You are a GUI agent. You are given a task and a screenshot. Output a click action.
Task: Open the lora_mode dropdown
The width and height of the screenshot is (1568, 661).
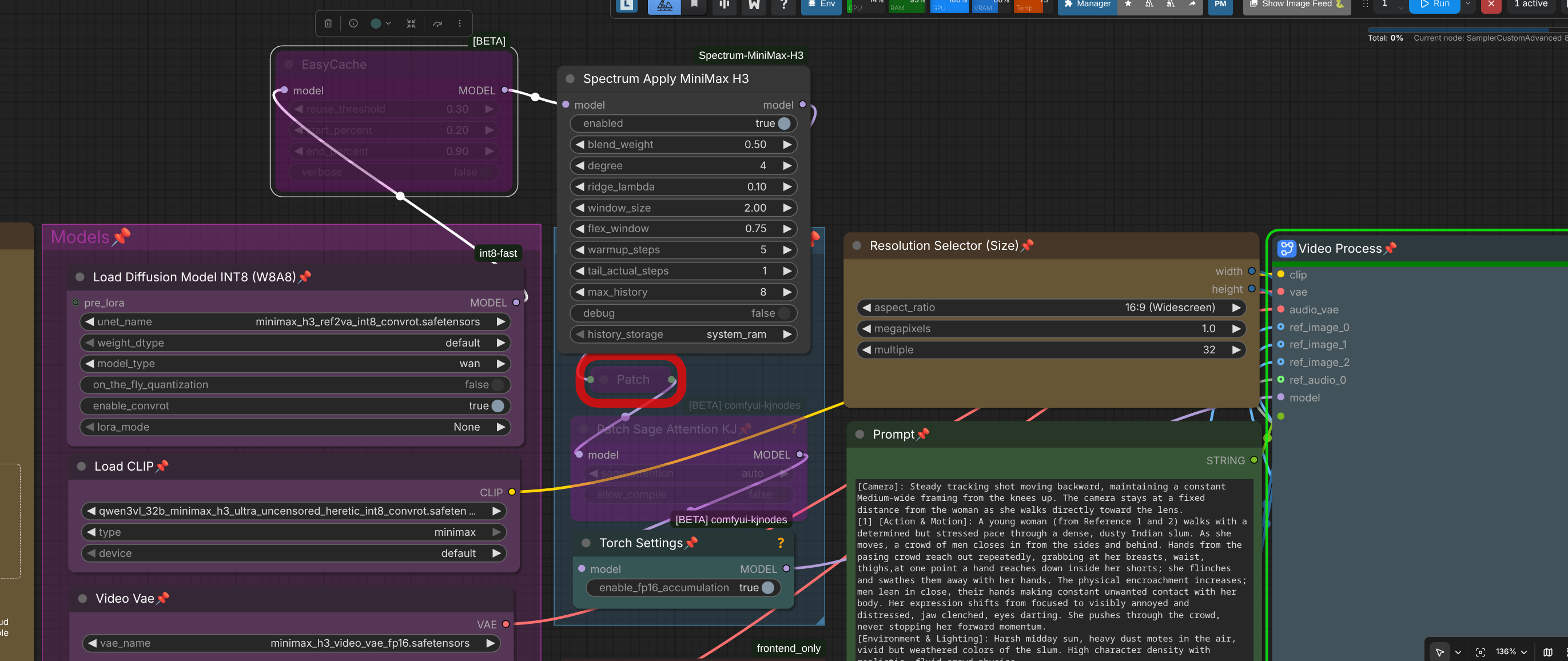point(295,427)
